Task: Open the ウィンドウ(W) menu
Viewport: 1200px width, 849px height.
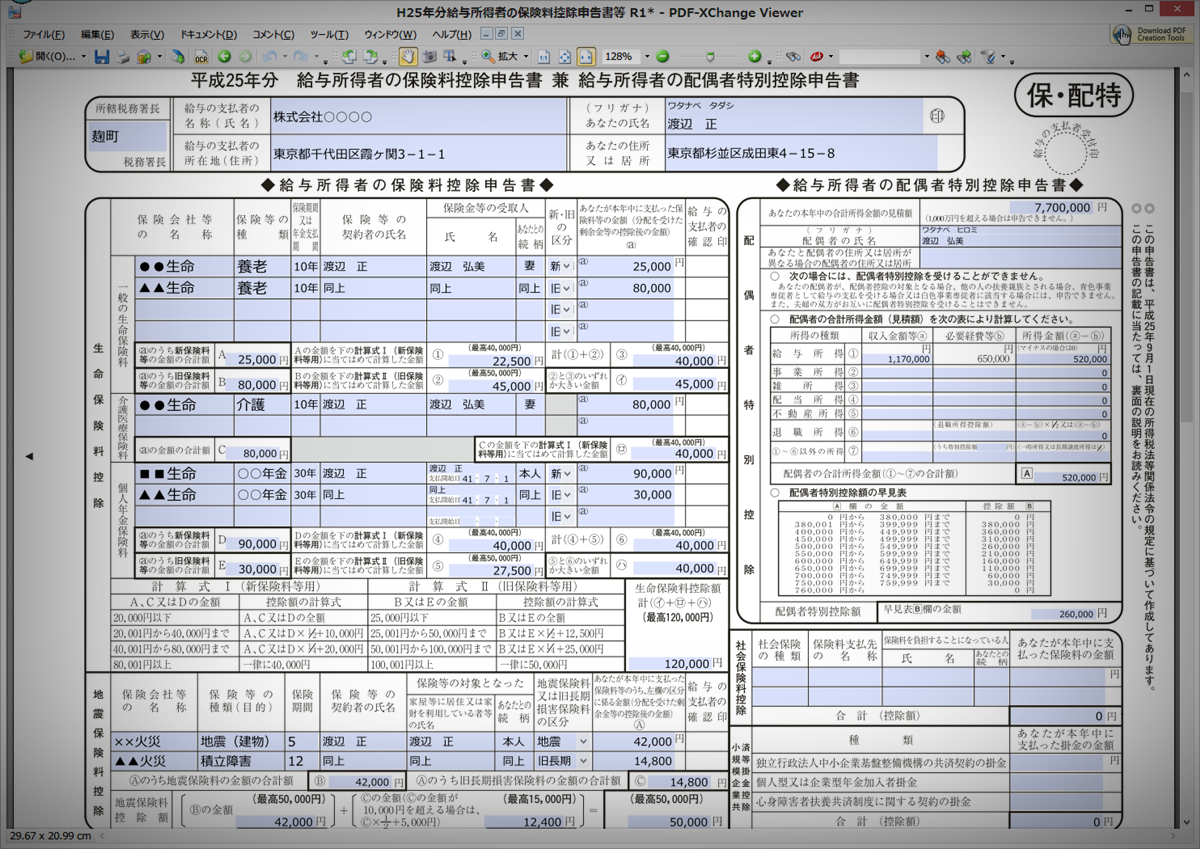Action: click(x=391, y=34)
